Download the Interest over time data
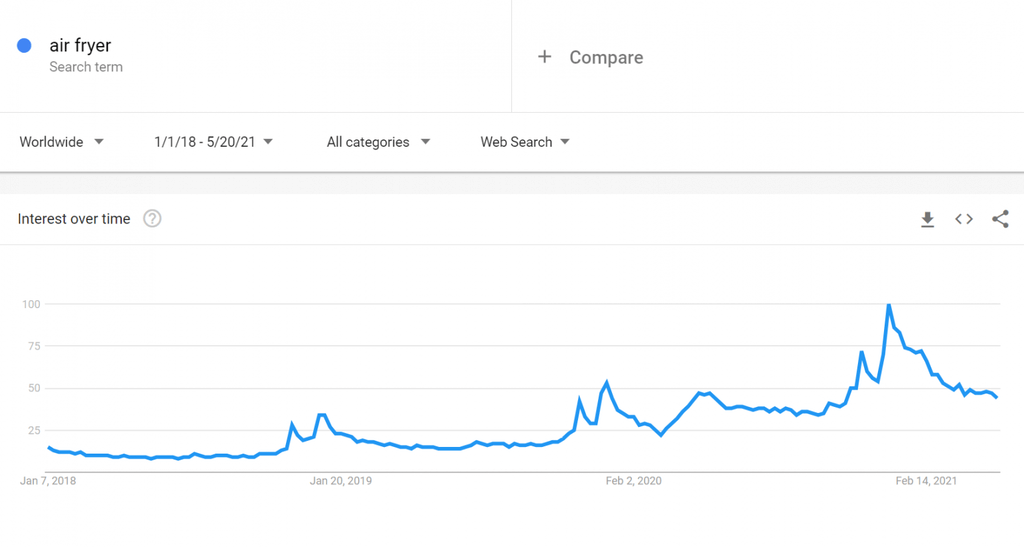 (x=927, y=219)
